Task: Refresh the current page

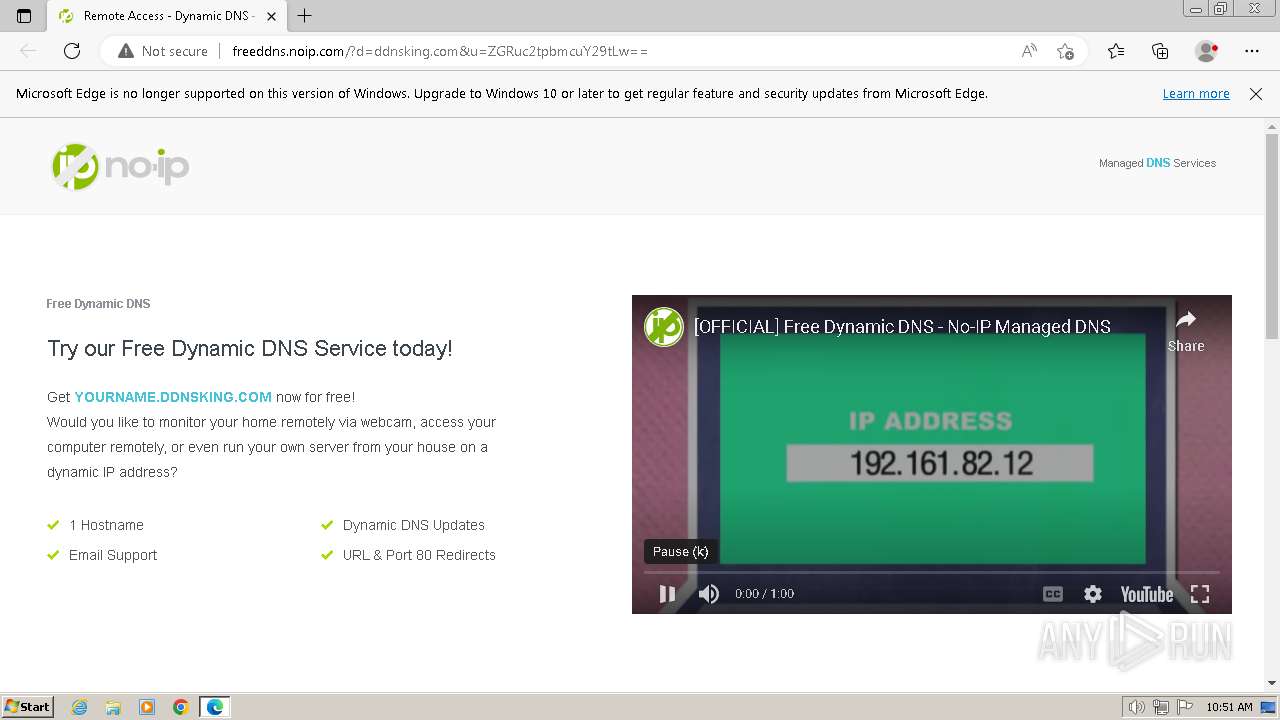Action: point(72,51)
